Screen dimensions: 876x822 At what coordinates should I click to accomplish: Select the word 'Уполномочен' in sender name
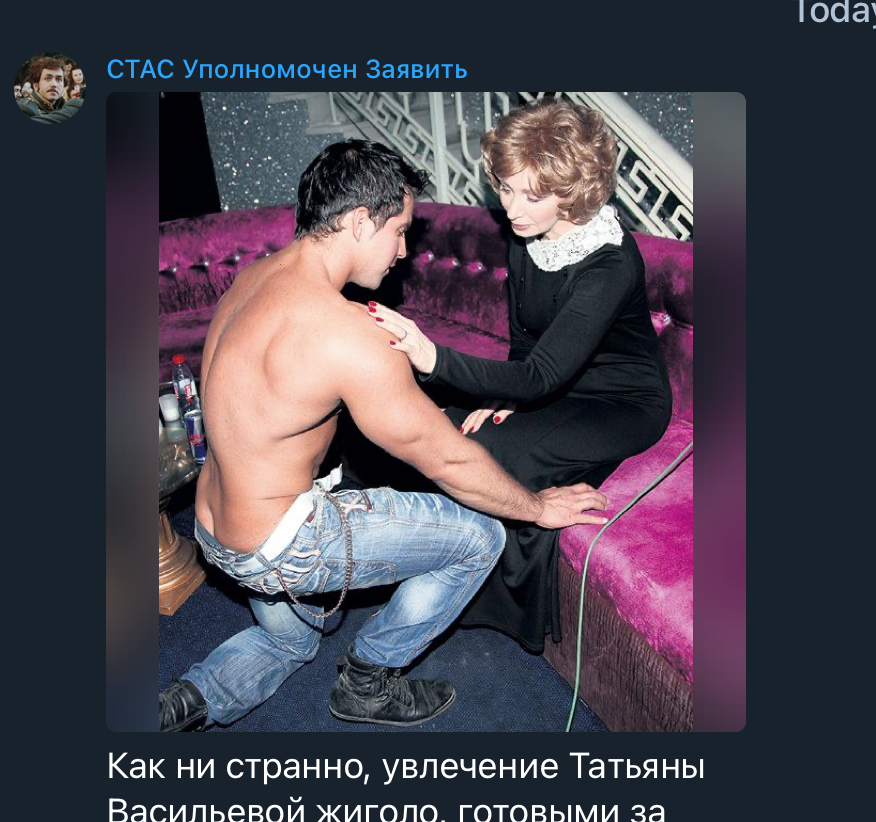point(270,70)
